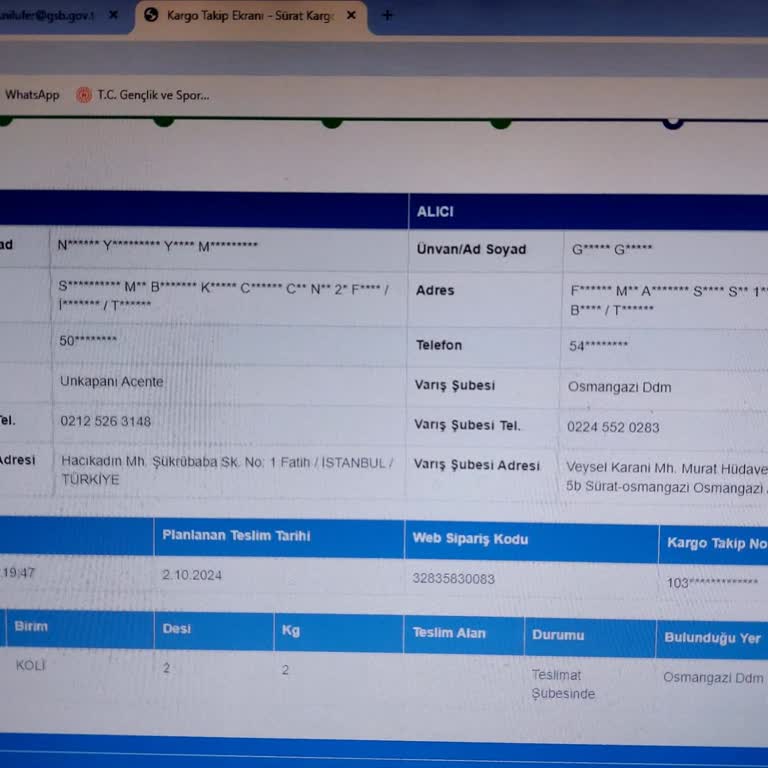This screenshot has width=768, height=768.
Task: Open the WhatsApp bookmark
Action: [32, 95]
